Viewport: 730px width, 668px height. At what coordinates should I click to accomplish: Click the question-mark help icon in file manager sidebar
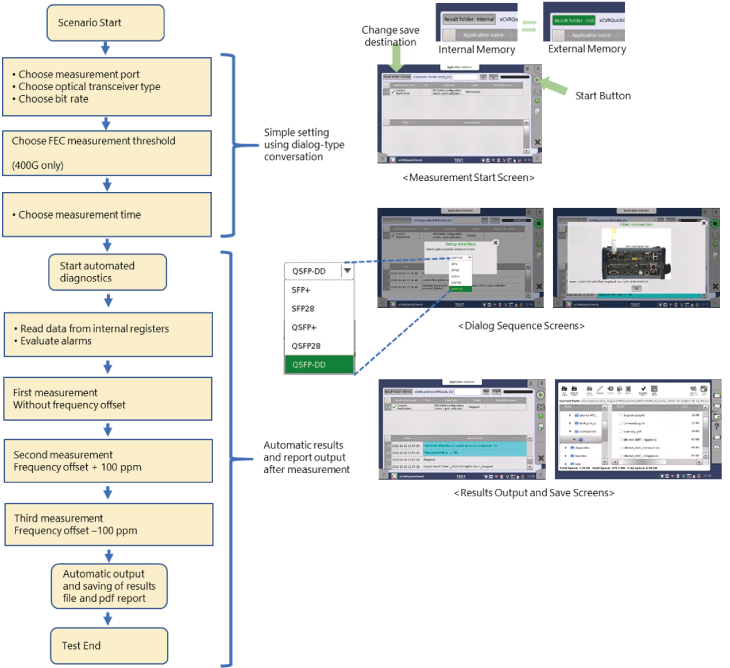click(717, 426)
